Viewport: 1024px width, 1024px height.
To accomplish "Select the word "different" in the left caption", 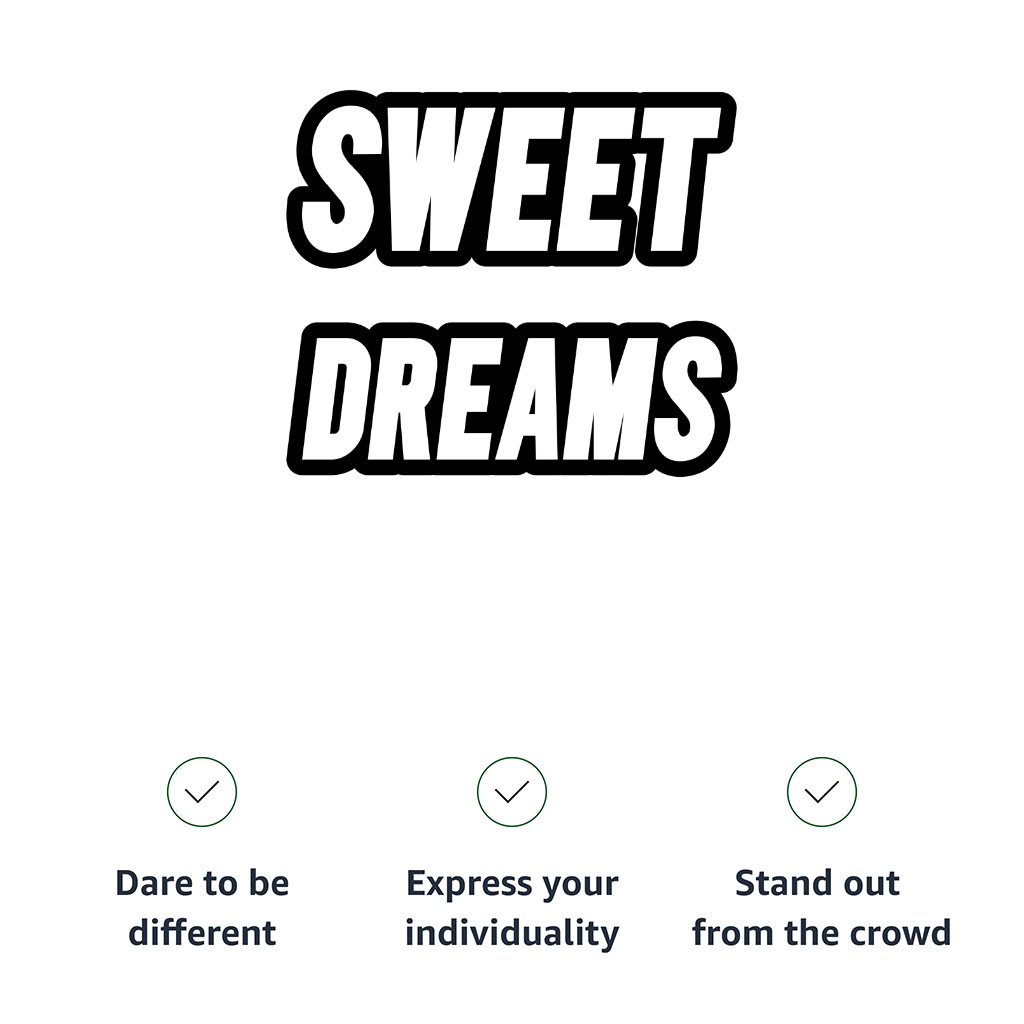I will pyautogui.click(x=202, y=933).
